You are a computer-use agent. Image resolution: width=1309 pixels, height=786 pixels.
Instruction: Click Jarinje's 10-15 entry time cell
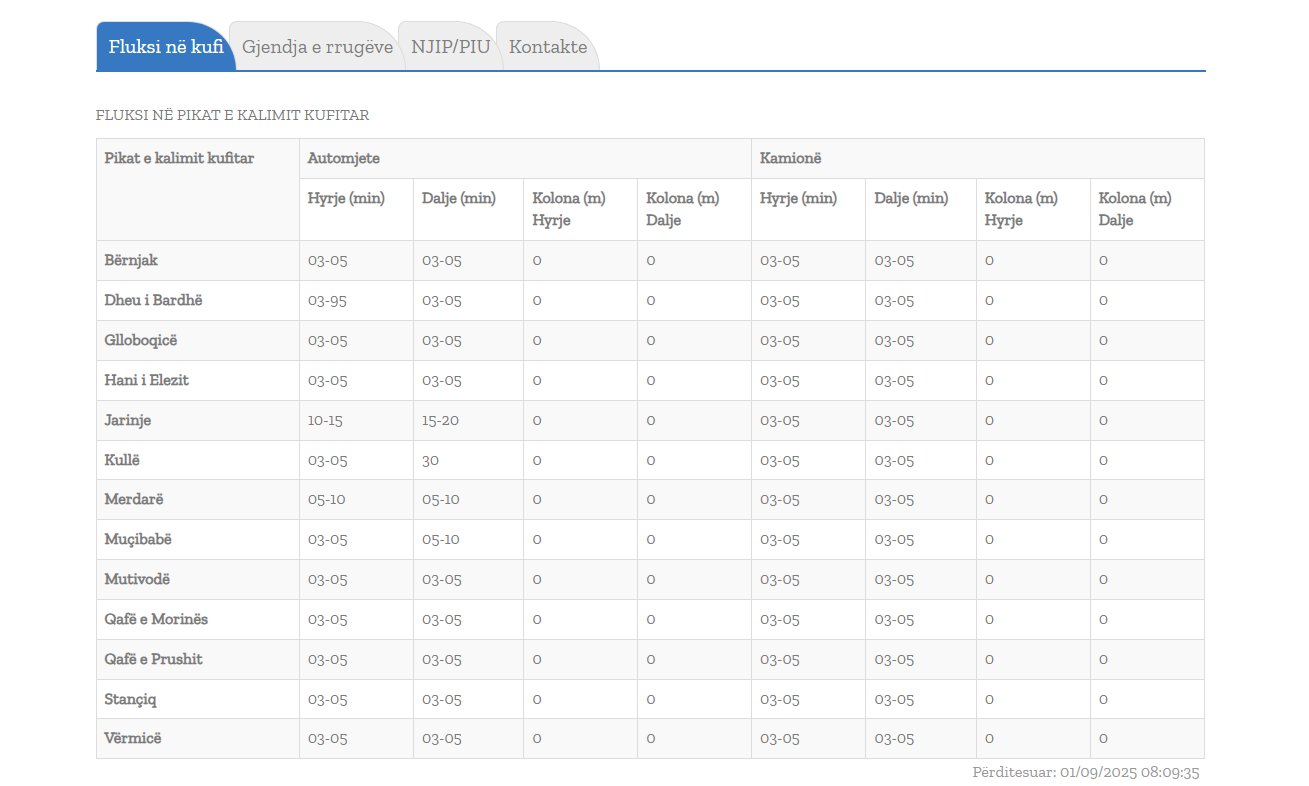[325, 420]
